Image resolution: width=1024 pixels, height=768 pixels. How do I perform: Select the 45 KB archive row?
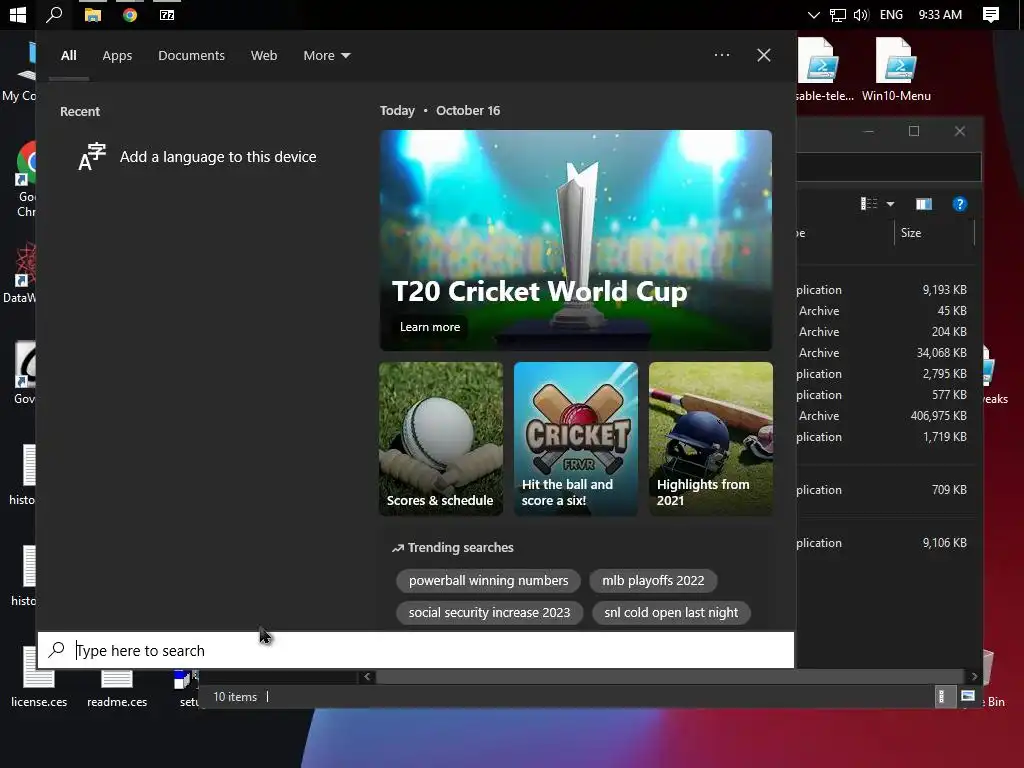(884, 311)
